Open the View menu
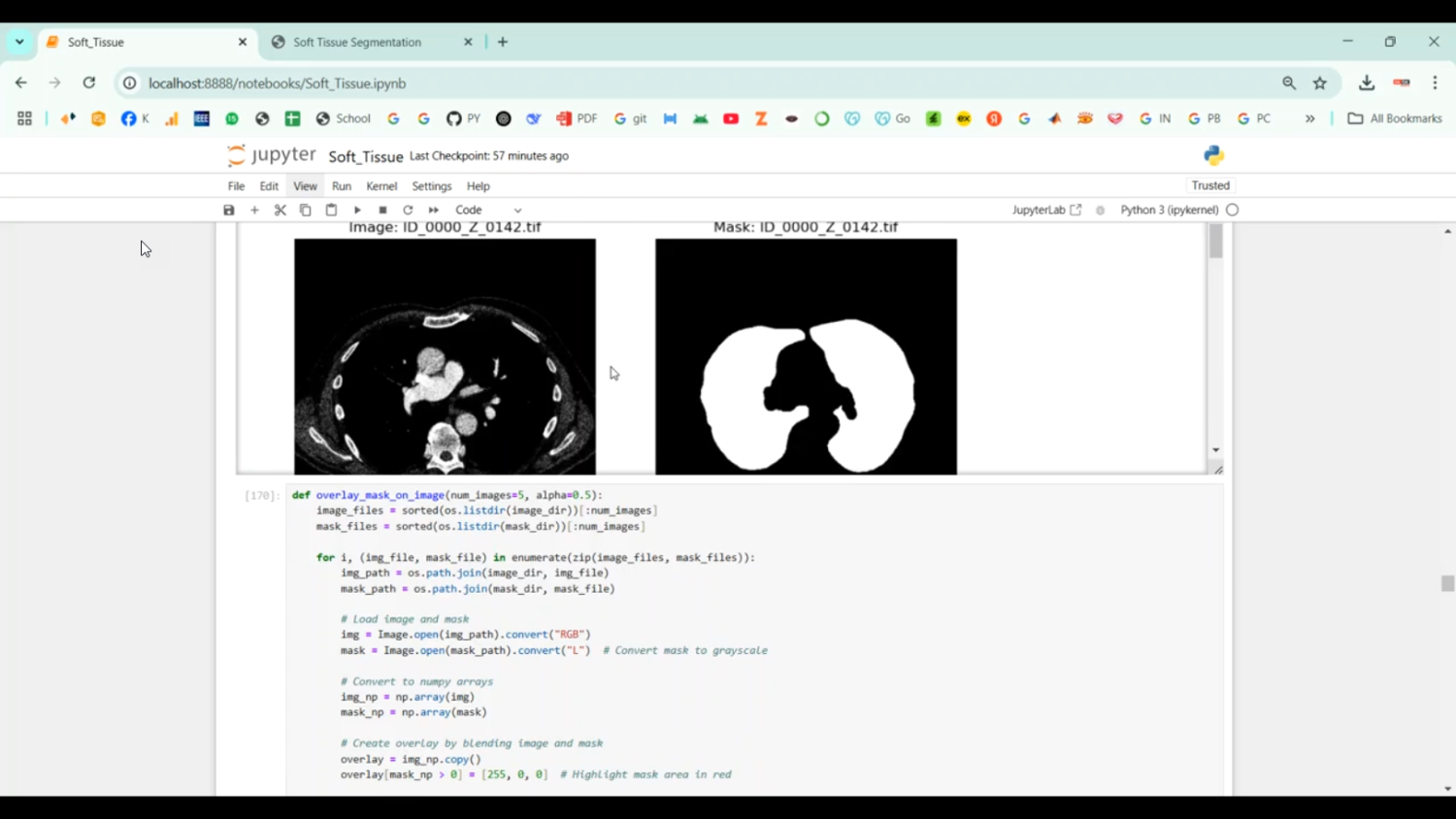The width and height of the screenshot is (1456, 819). click(305, 186)
